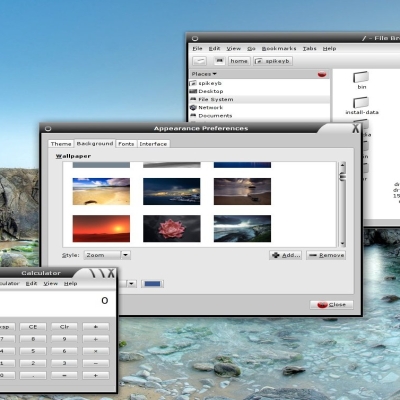Click the root drive icon button in path bar
This screenshot has height=400, width=400.
point(219,61)
